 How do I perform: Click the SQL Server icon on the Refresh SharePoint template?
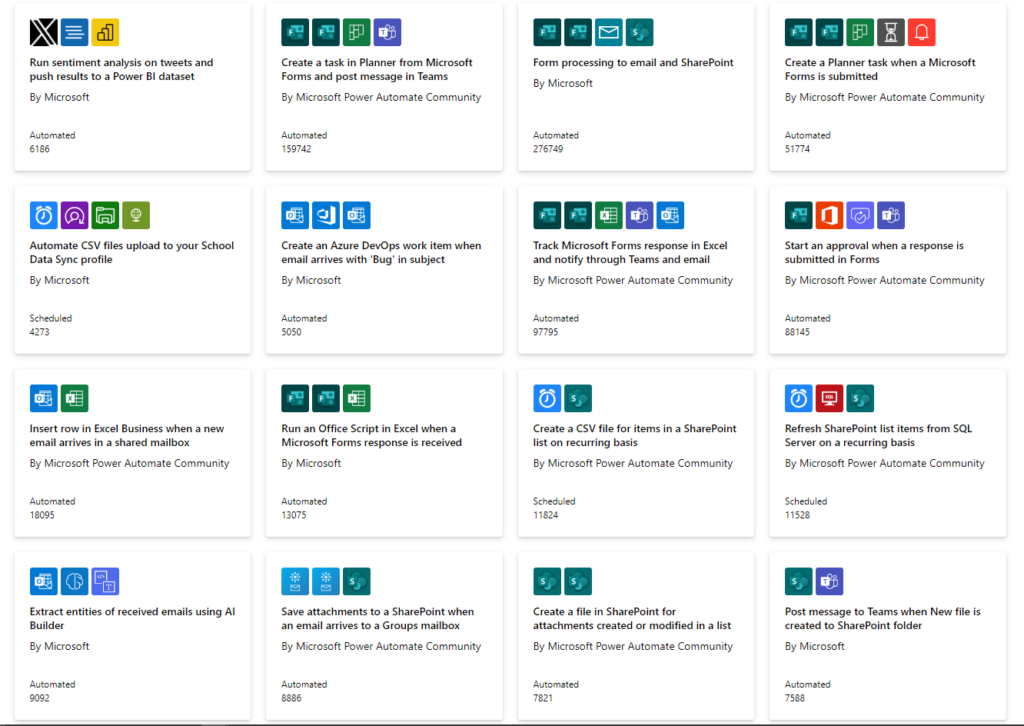coord(829,398)
